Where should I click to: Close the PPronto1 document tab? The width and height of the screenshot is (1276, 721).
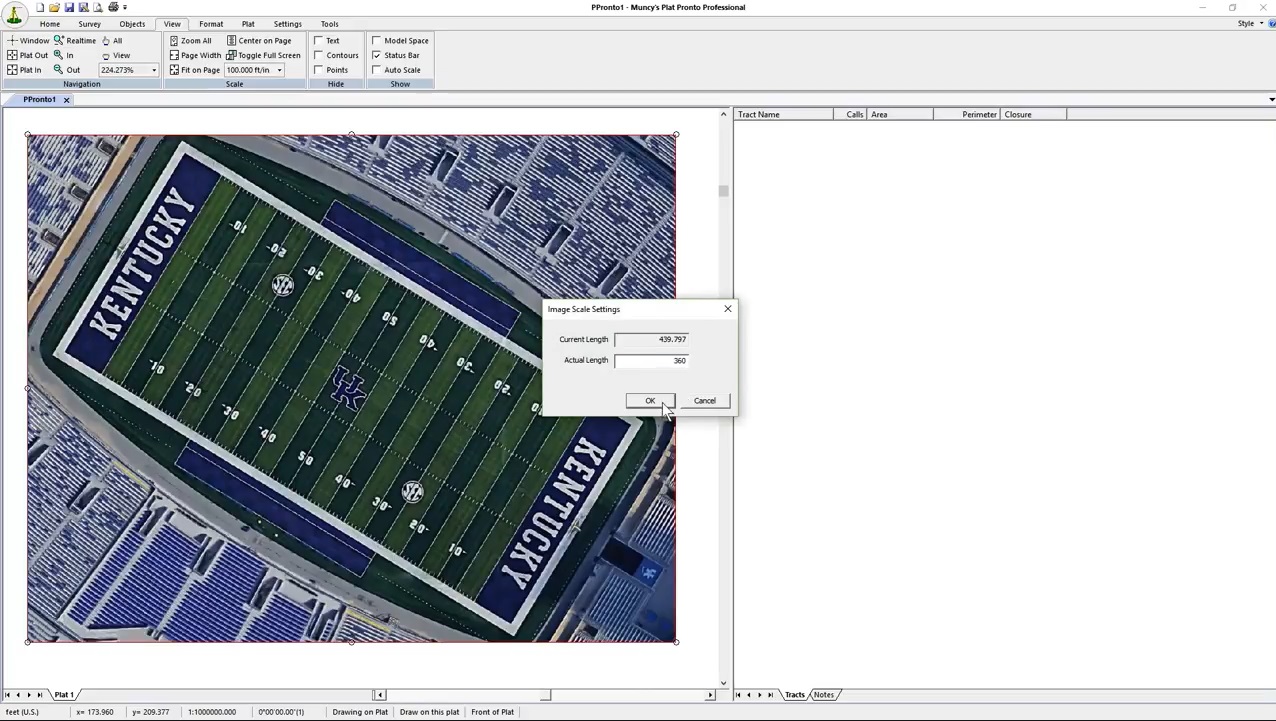click(67, 100)
